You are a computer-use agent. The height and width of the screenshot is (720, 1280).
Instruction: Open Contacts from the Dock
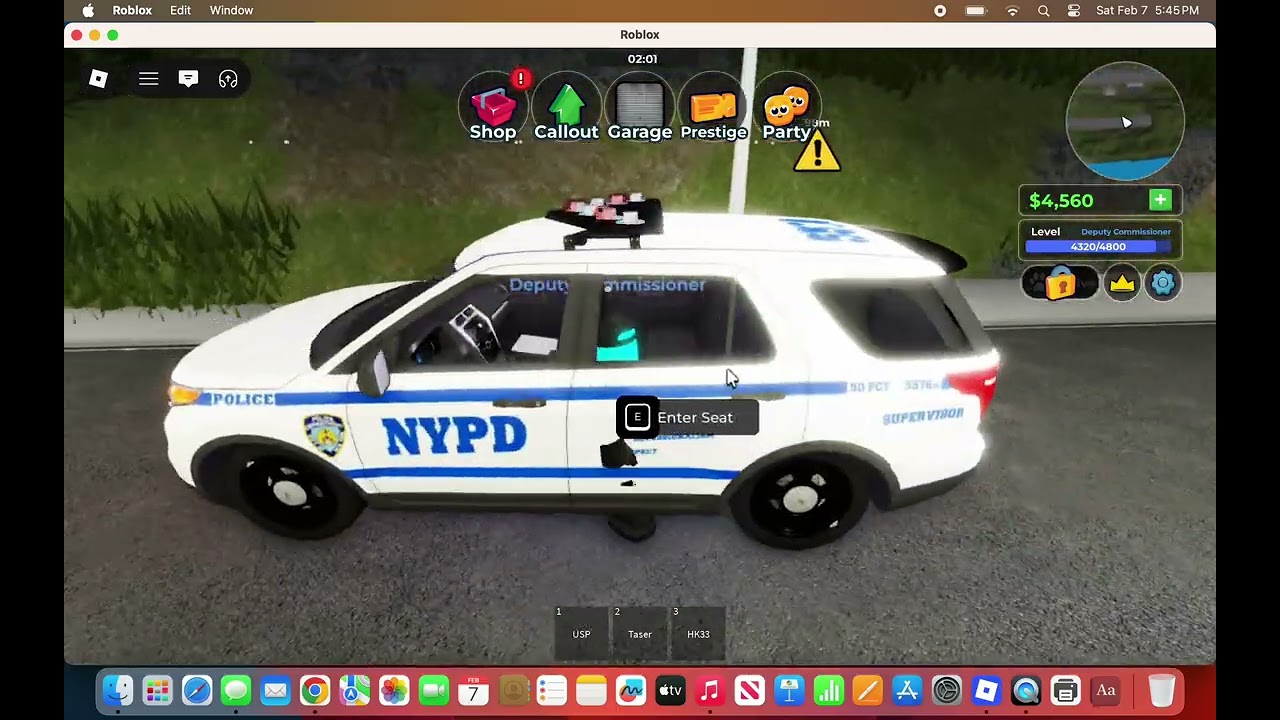click(x=513, y=690)
